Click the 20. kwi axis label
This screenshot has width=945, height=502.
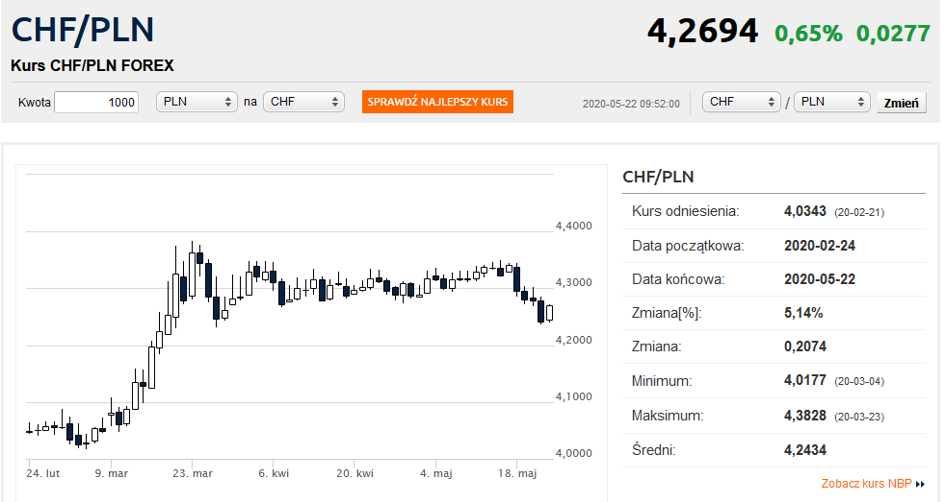(x=355, y=474)
